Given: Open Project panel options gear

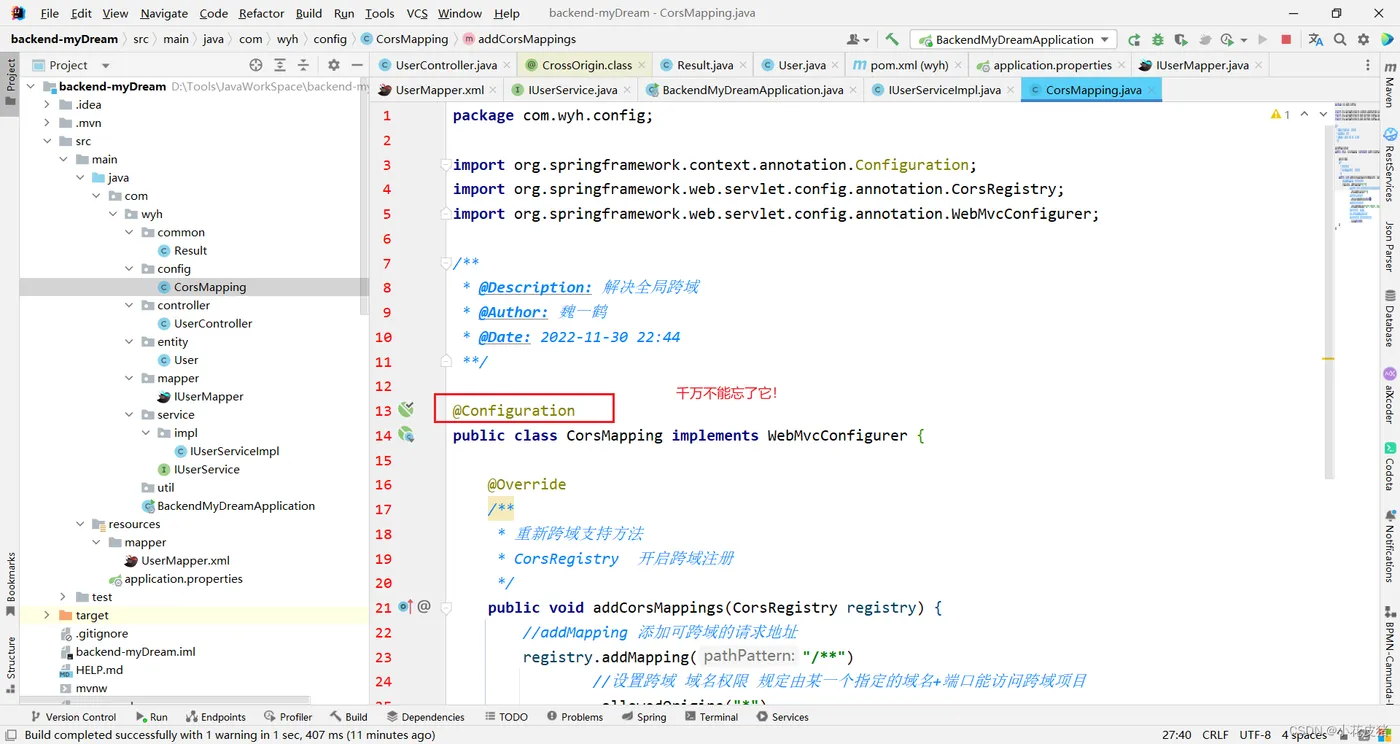Looking at the screenshot, I should pos(334,65).
